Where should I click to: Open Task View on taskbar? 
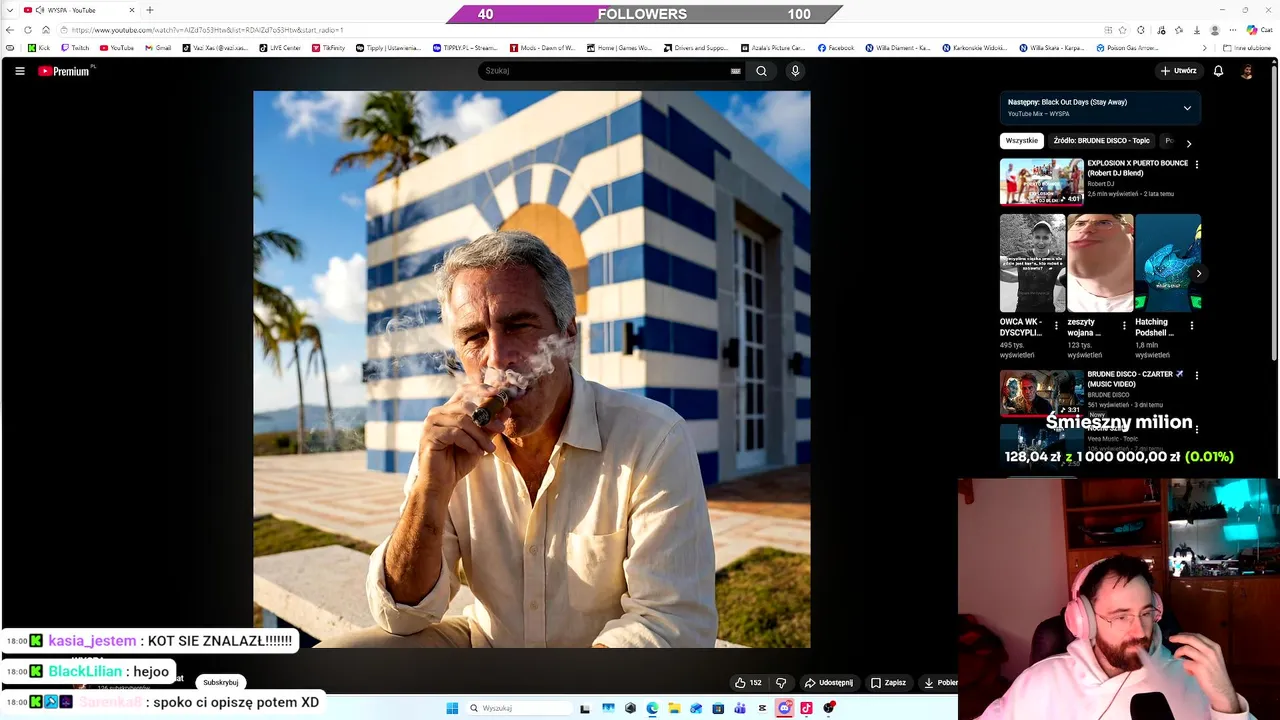tap(585, 708)
